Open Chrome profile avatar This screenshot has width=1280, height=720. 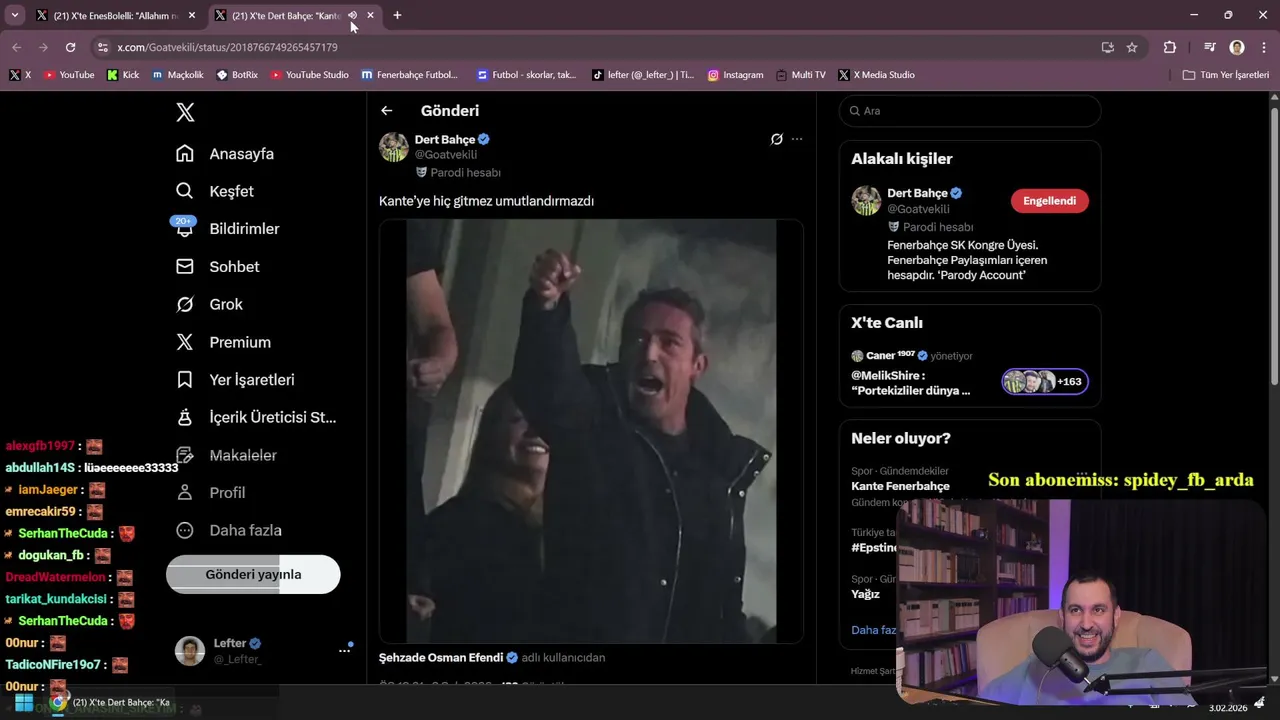(x=1237, y=47)
